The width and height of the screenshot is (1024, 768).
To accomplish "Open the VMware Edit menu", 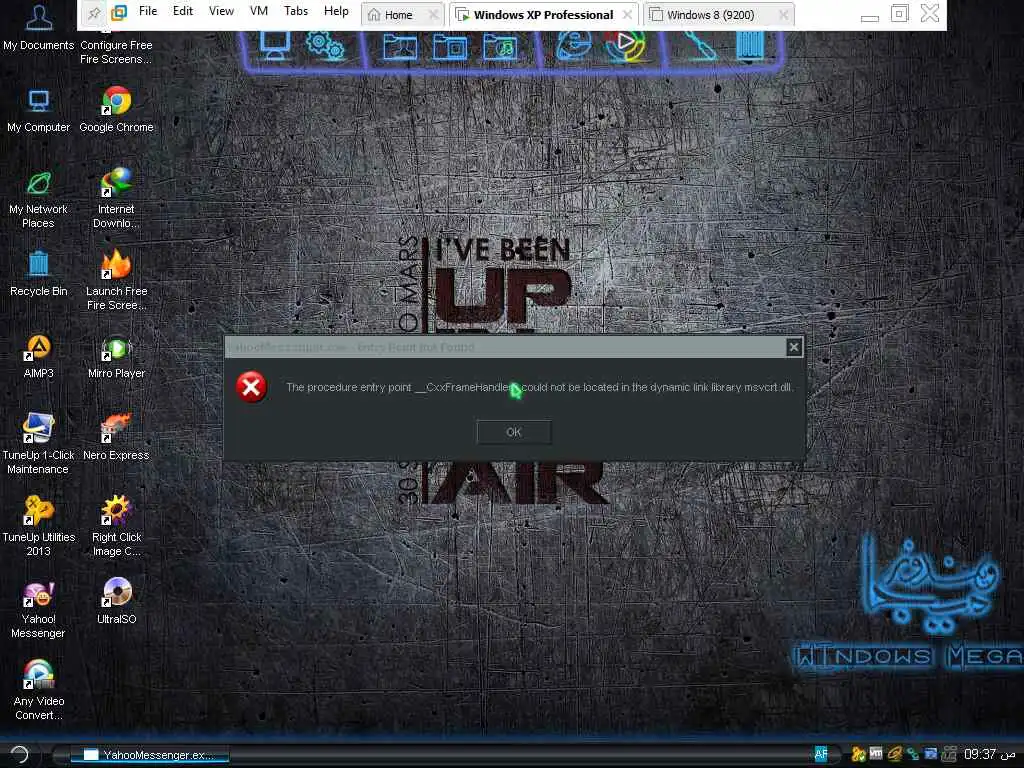I will coord(183,11).
